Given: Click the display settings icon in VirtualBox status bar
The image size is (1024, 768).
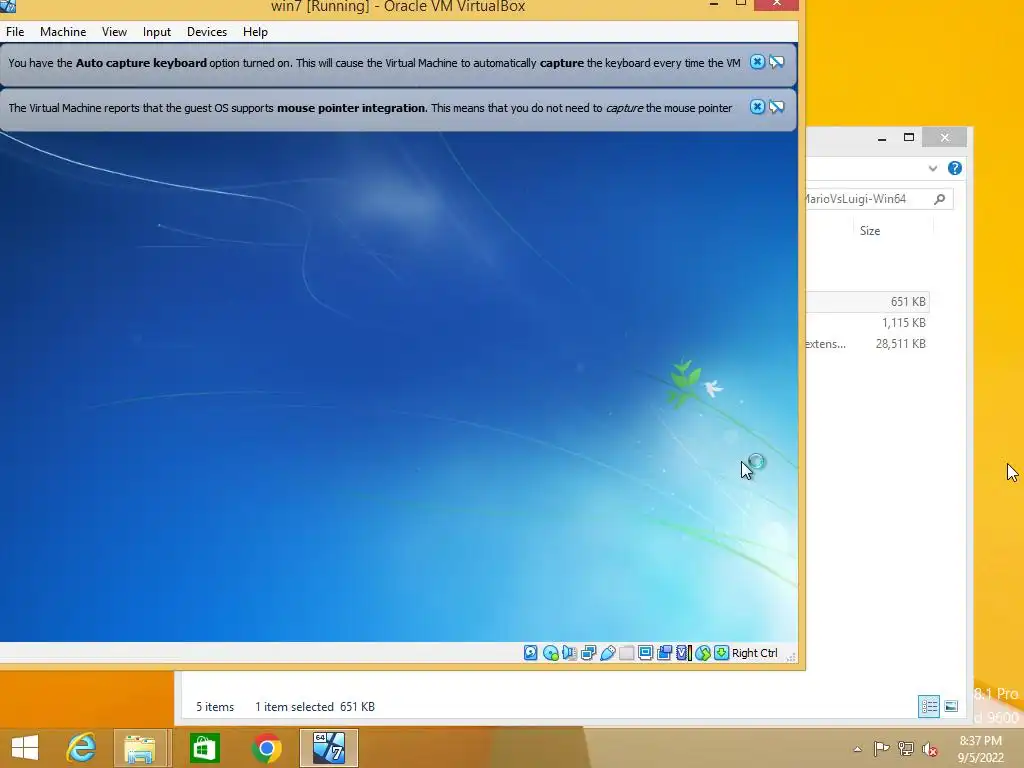Looking at the screenshot, I should [x=645, y=652].
